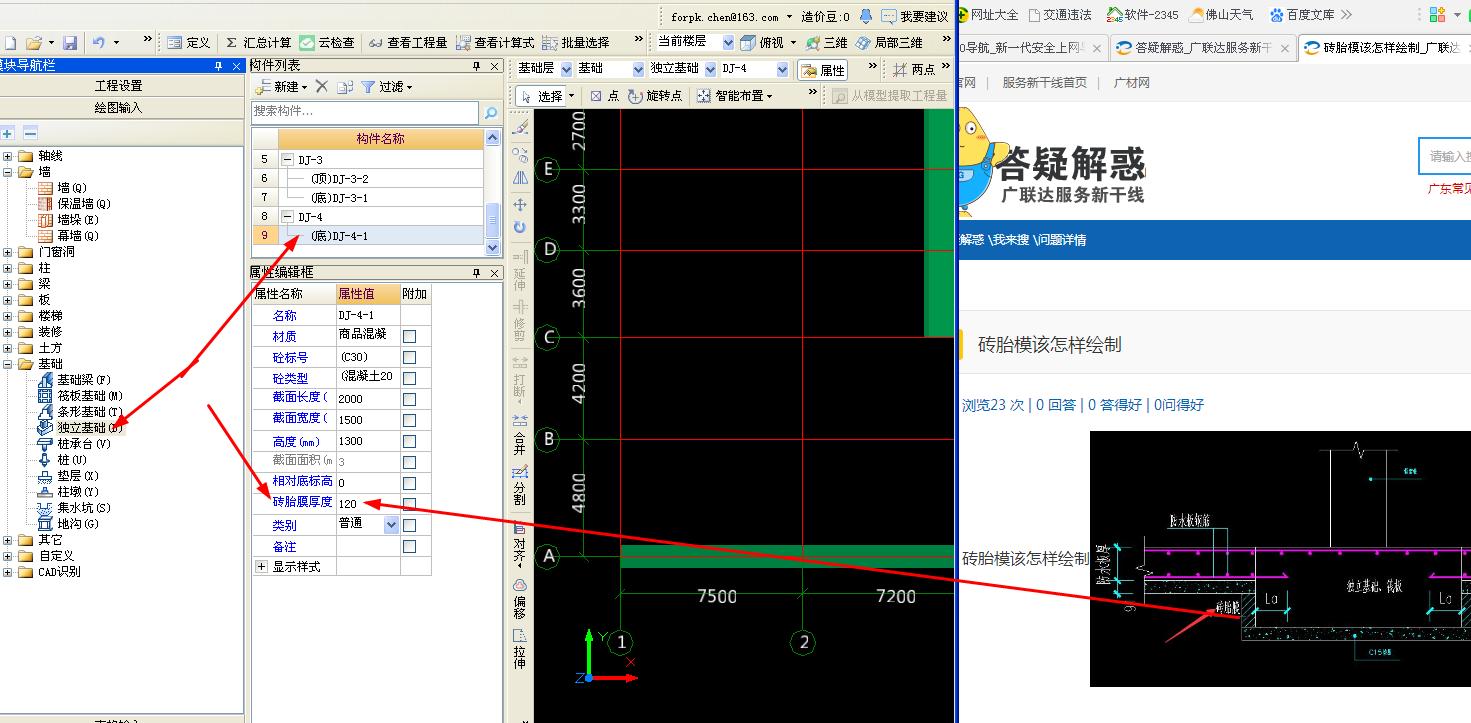The image size is (1471, 723).
Task: Expand 显示样式 property group
Action: pos(262,567)
